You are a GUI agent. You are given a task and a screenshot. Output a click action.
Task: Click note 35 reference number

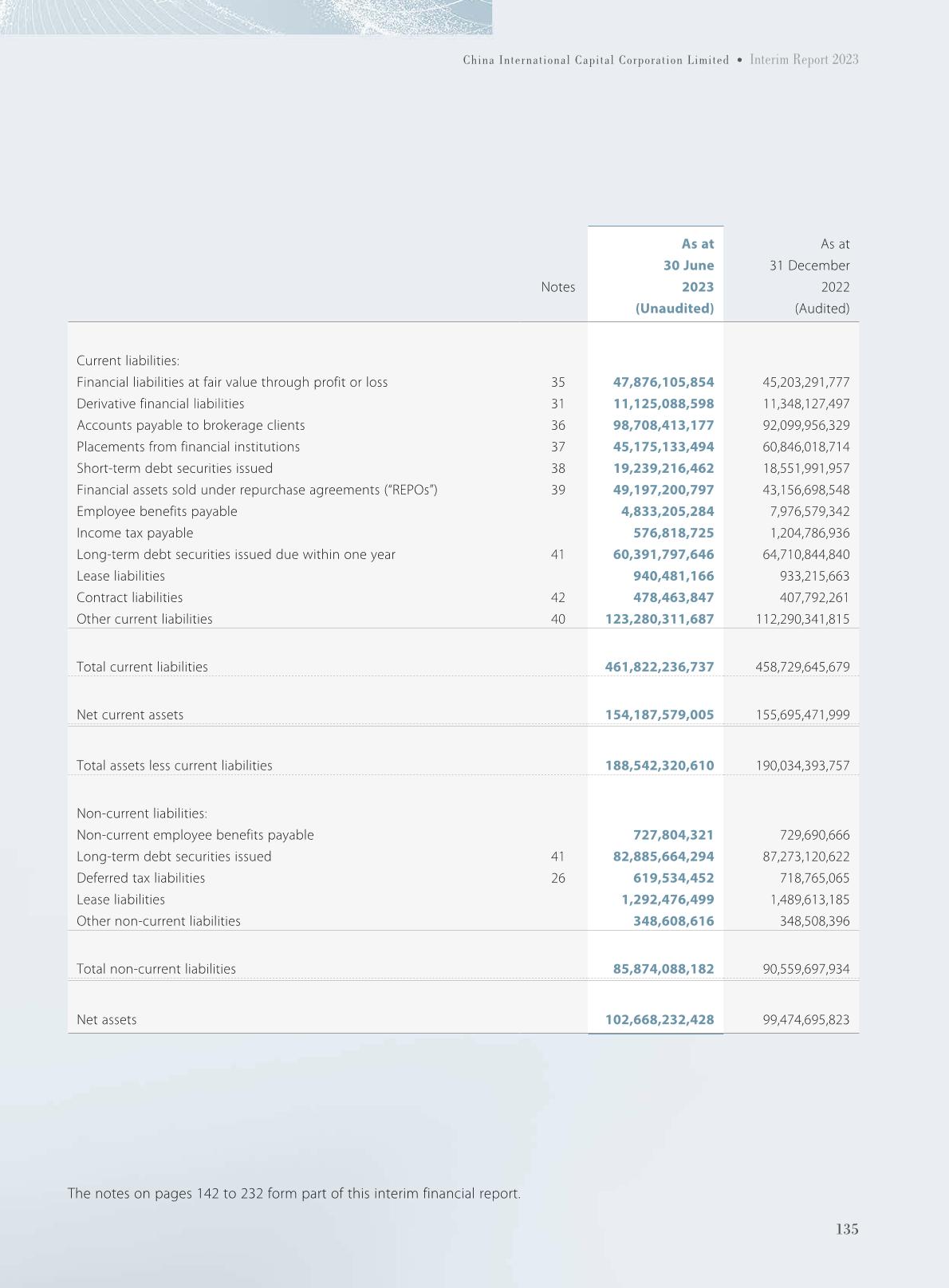pos(557,382)
